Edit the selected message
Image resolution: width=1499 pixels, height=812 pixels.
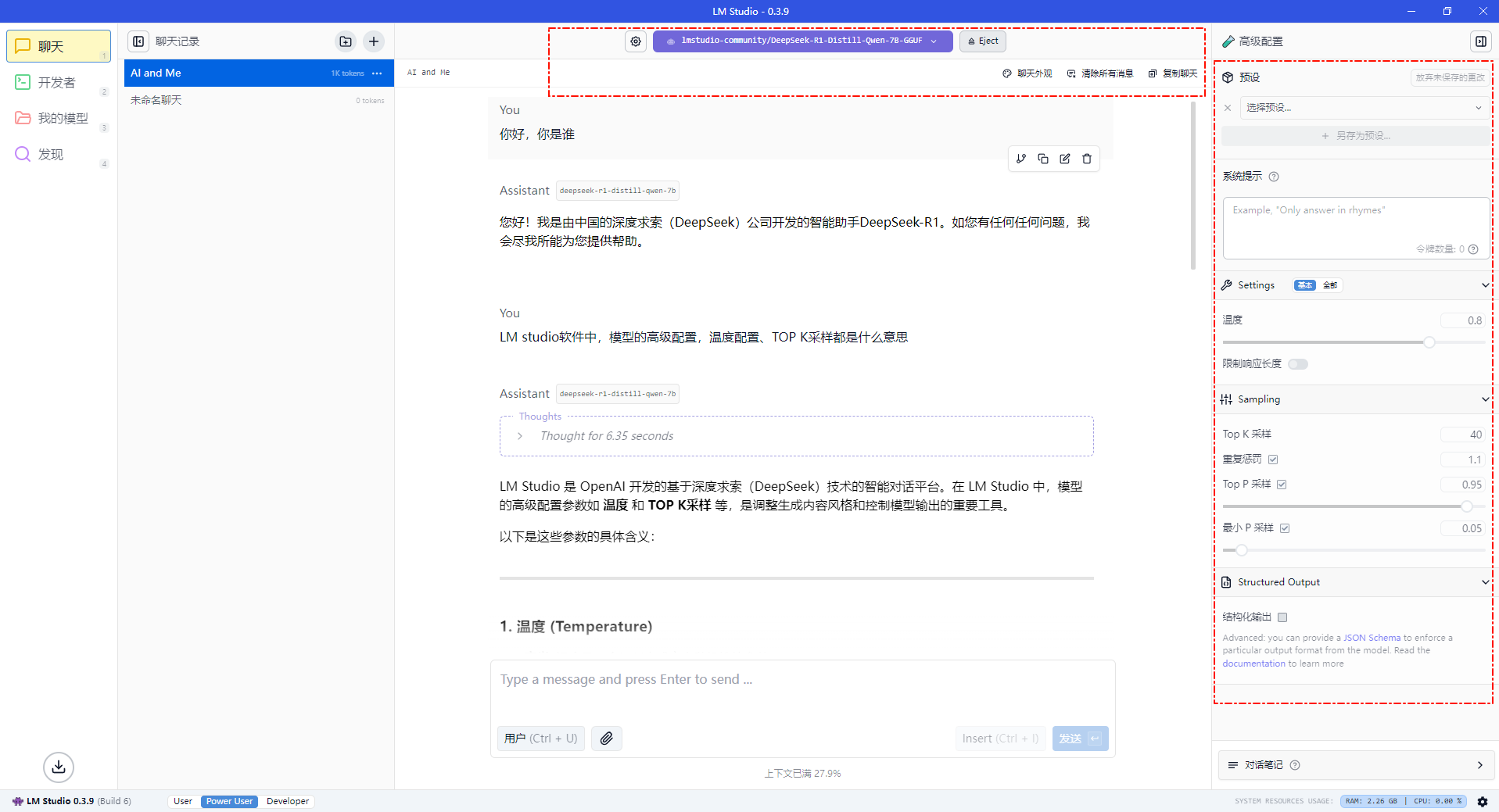1065,159
